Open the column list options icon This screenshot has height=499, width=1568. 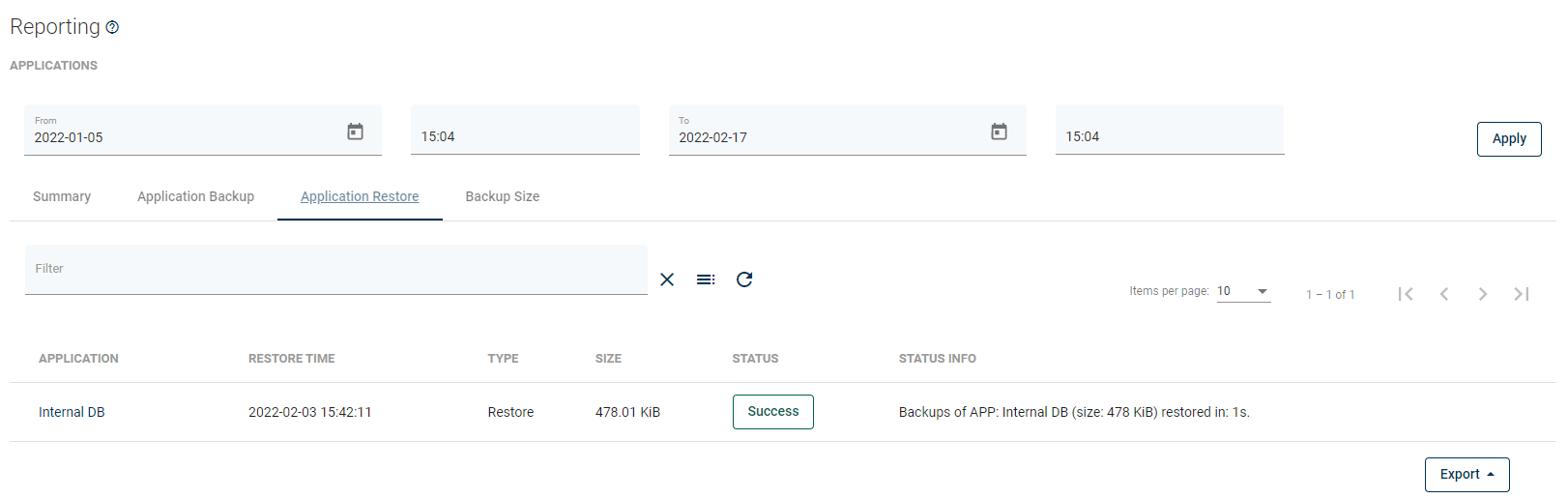pos(706,279)
